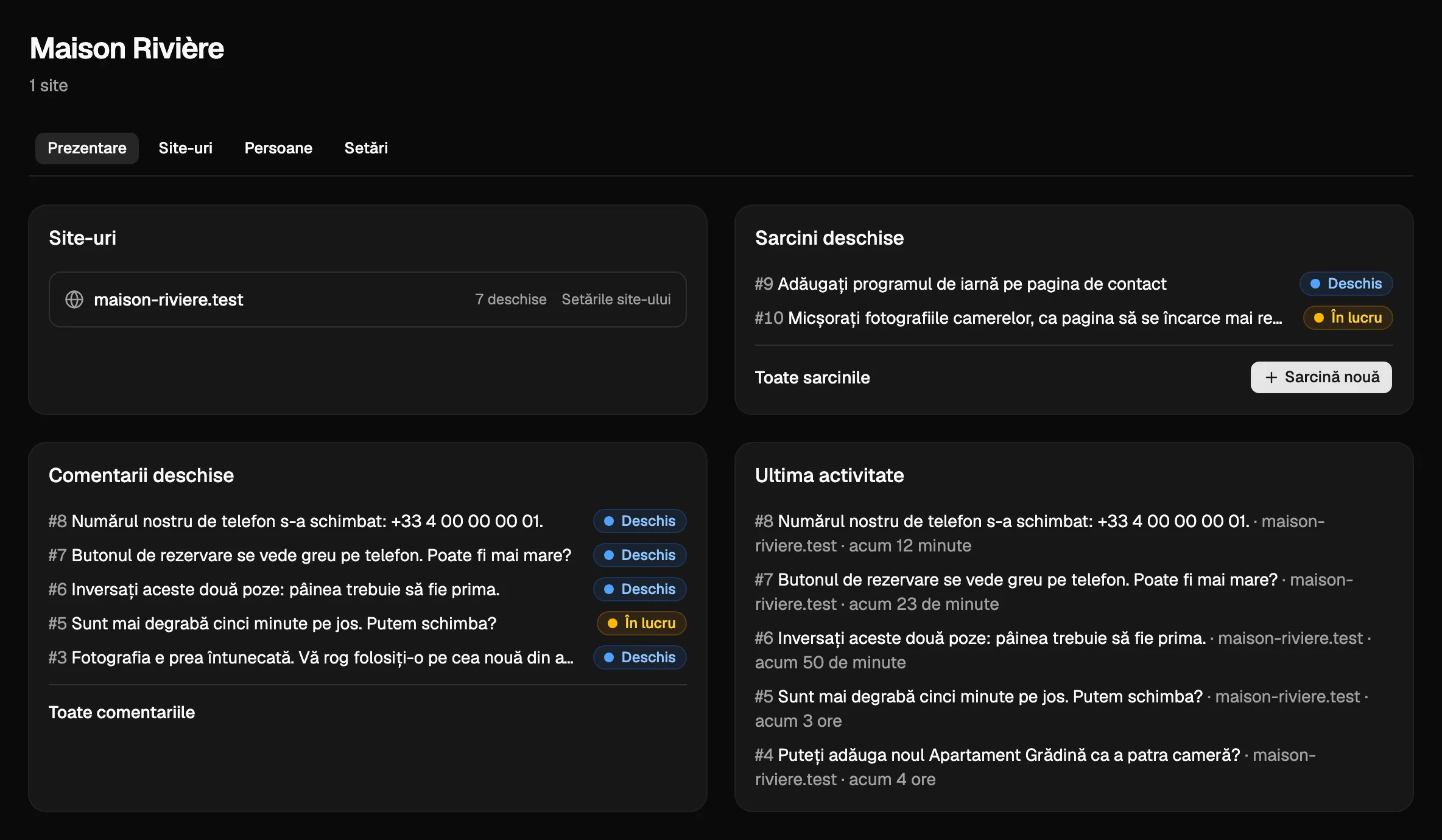Open comment #3 about the dark photo

[x=311, y=657]
